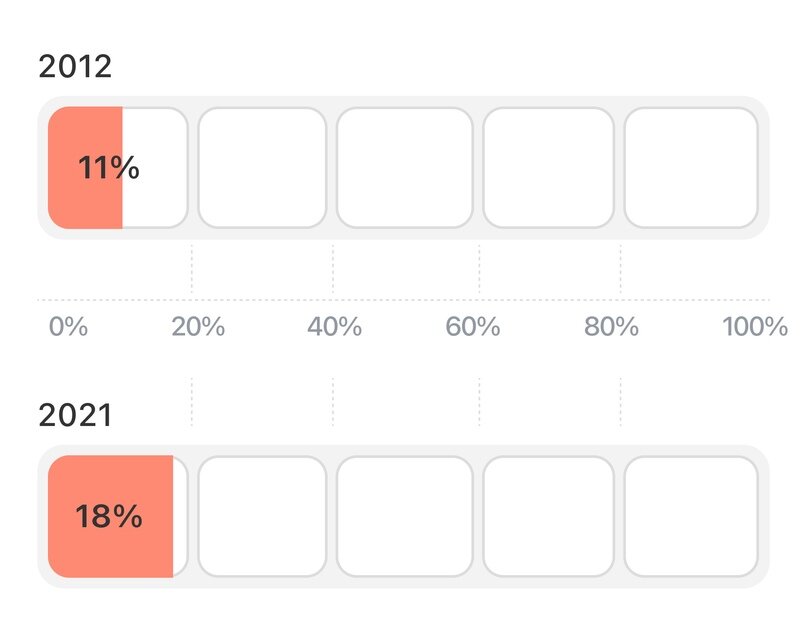Select the 2012 bar's last empty box
Screen dimensions: 807x639
691,168
